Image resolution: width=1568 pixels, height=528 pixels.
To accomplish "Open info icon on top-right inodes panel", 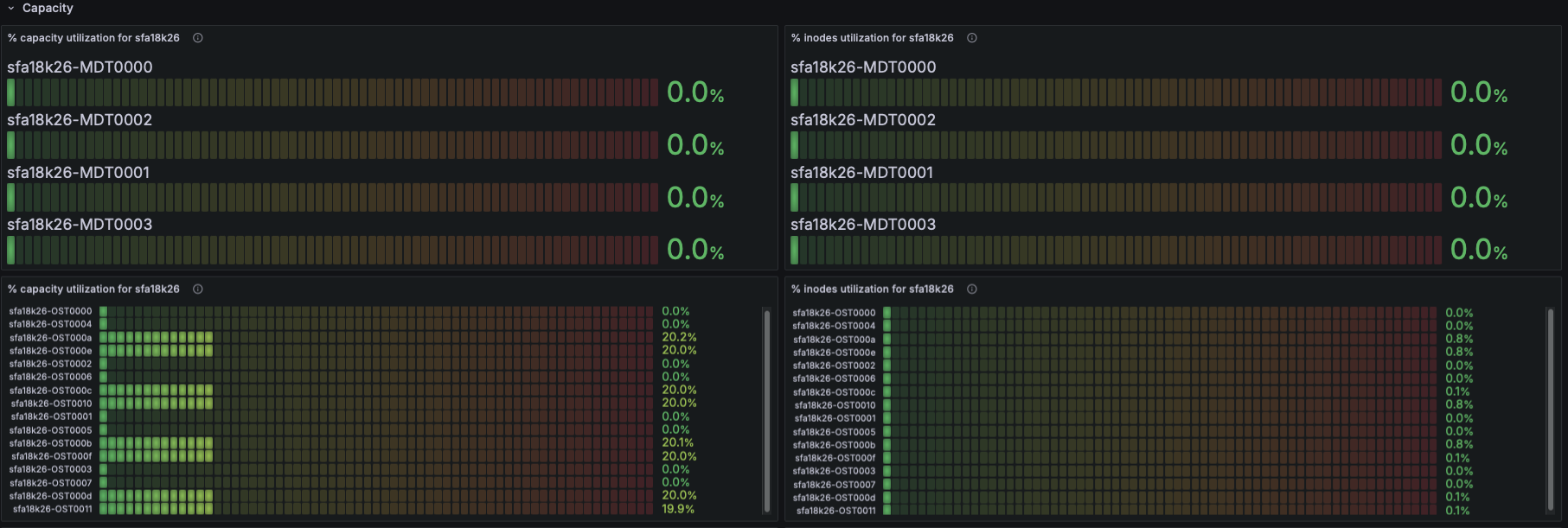I will (x=972, y=38).
